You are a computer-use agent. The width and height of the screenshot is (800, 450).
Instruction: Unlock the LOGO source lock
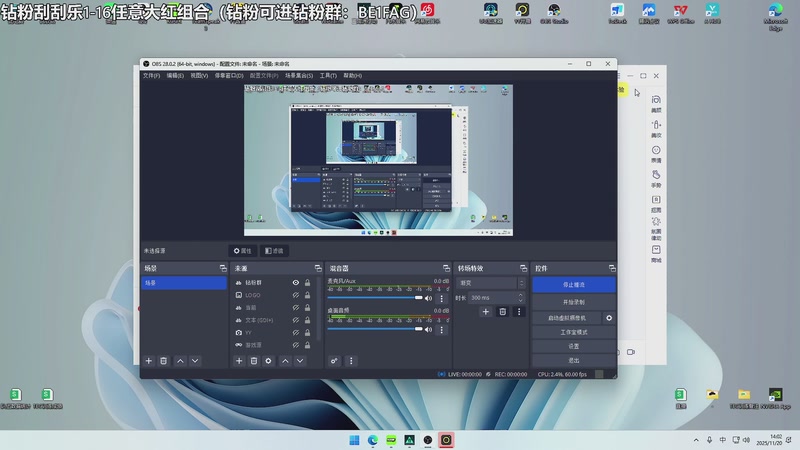307,295
